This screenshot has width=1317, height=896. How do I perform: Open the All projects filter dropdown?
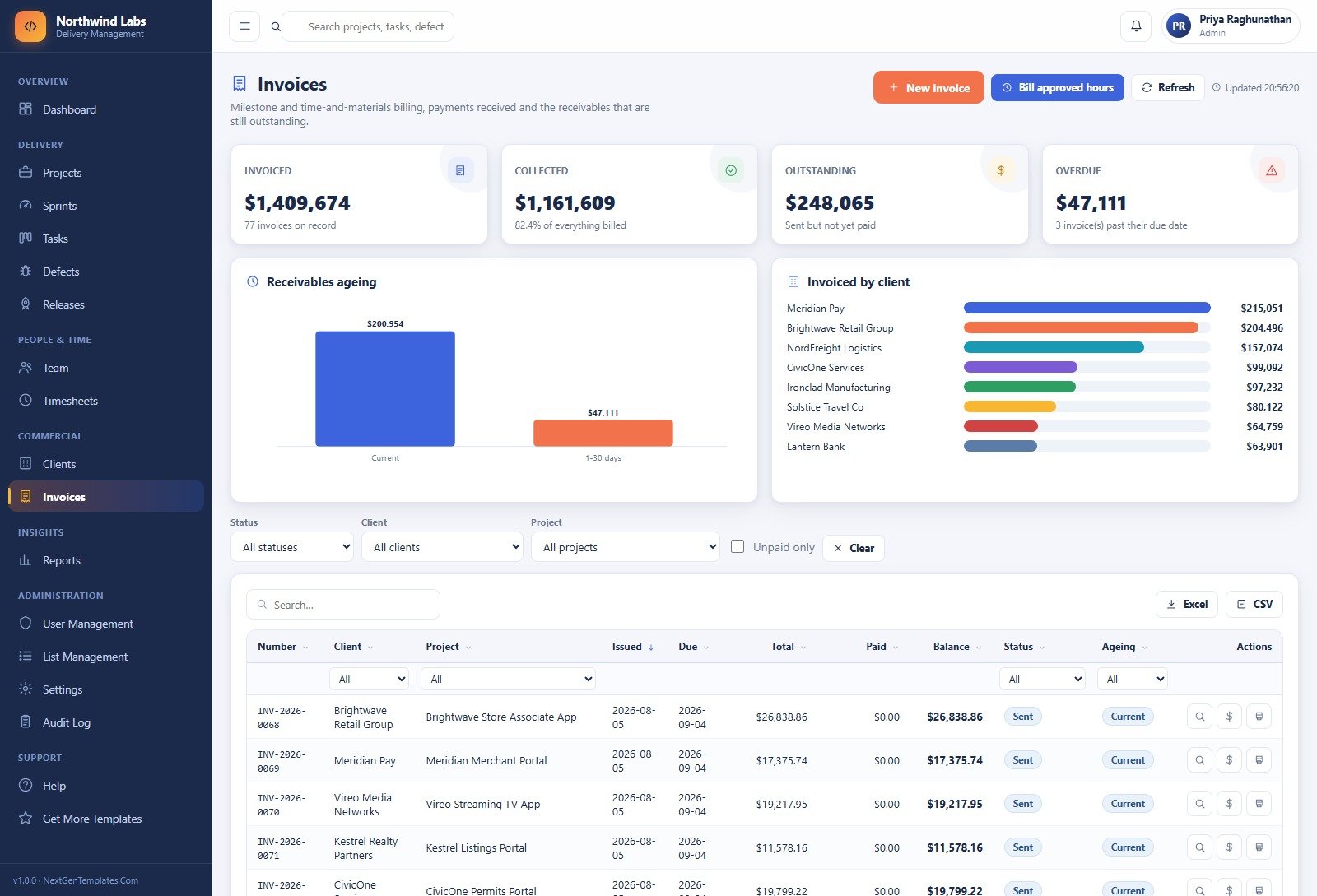tap(626, 547)
